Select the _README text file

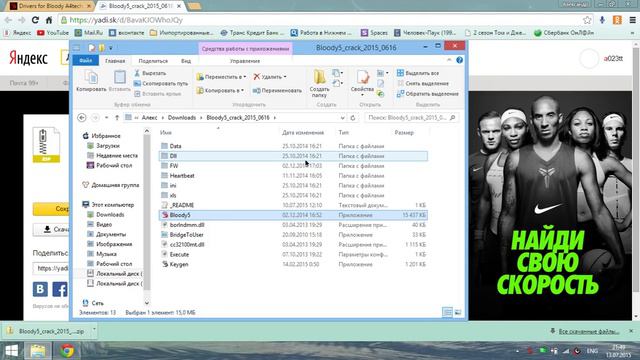pos(293,205)
